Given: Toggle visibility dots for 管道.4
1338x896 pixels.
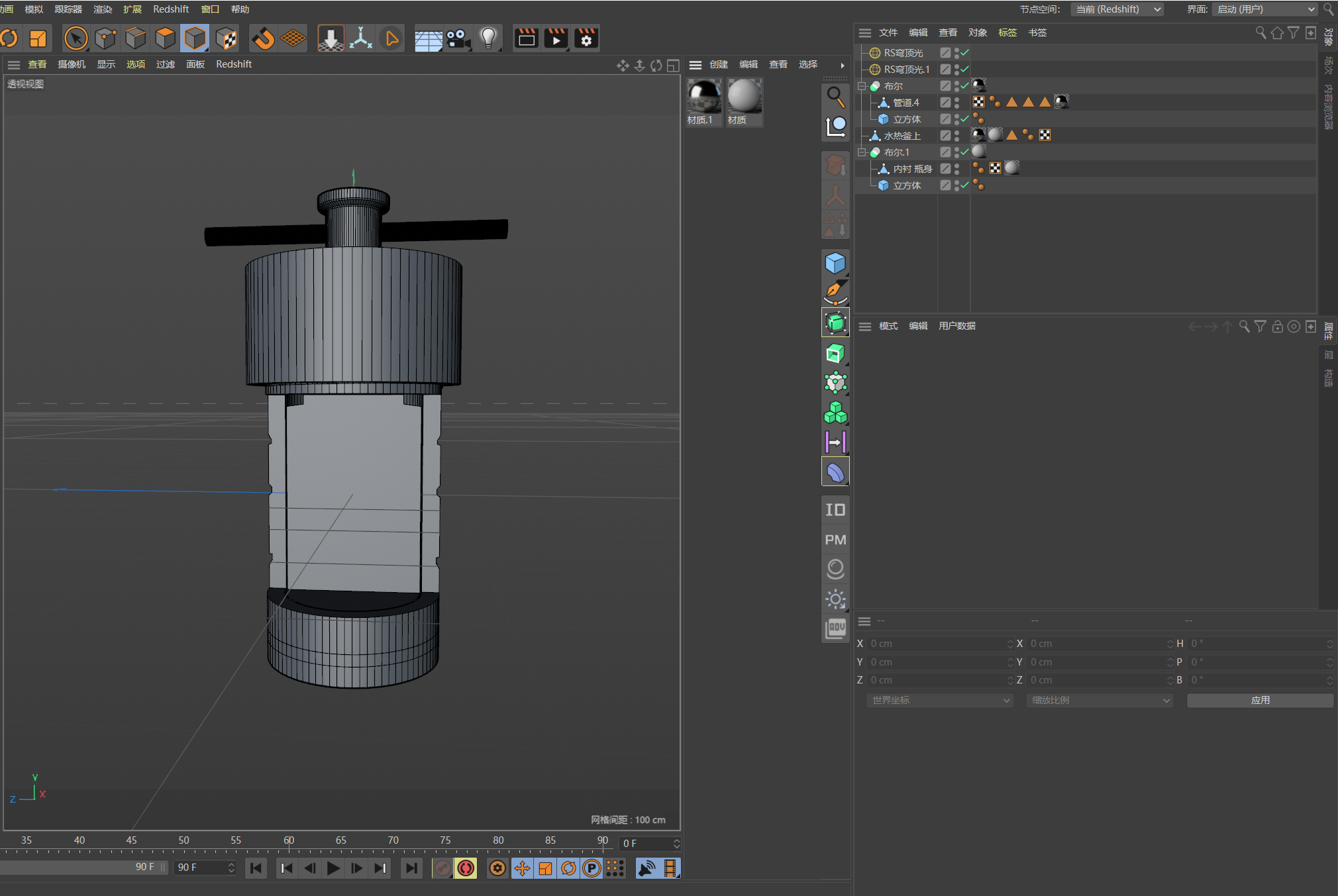Looking at the screenshot, I should (956, 103).
